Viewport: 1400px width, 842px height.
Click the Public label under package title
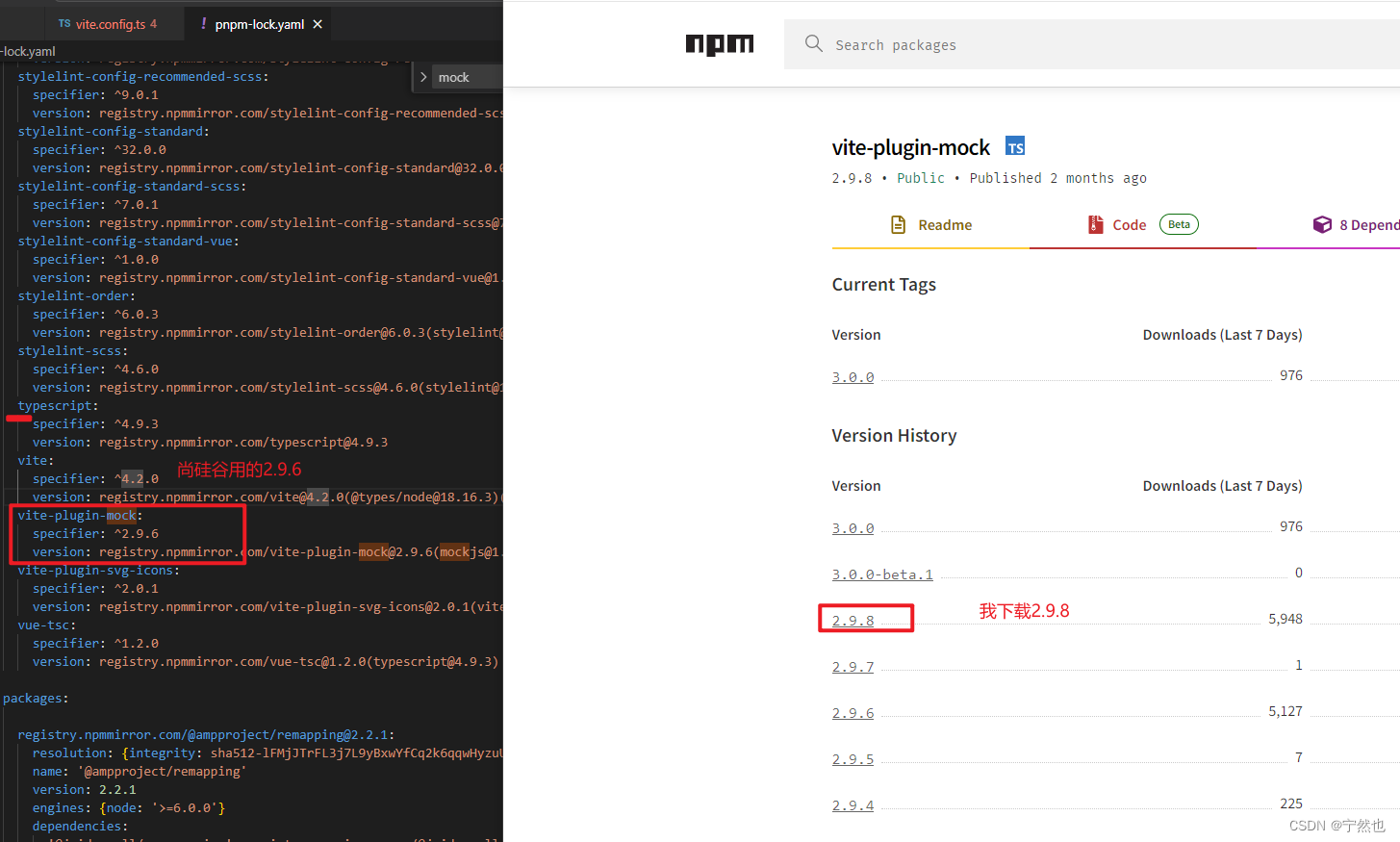pos(920,178)
